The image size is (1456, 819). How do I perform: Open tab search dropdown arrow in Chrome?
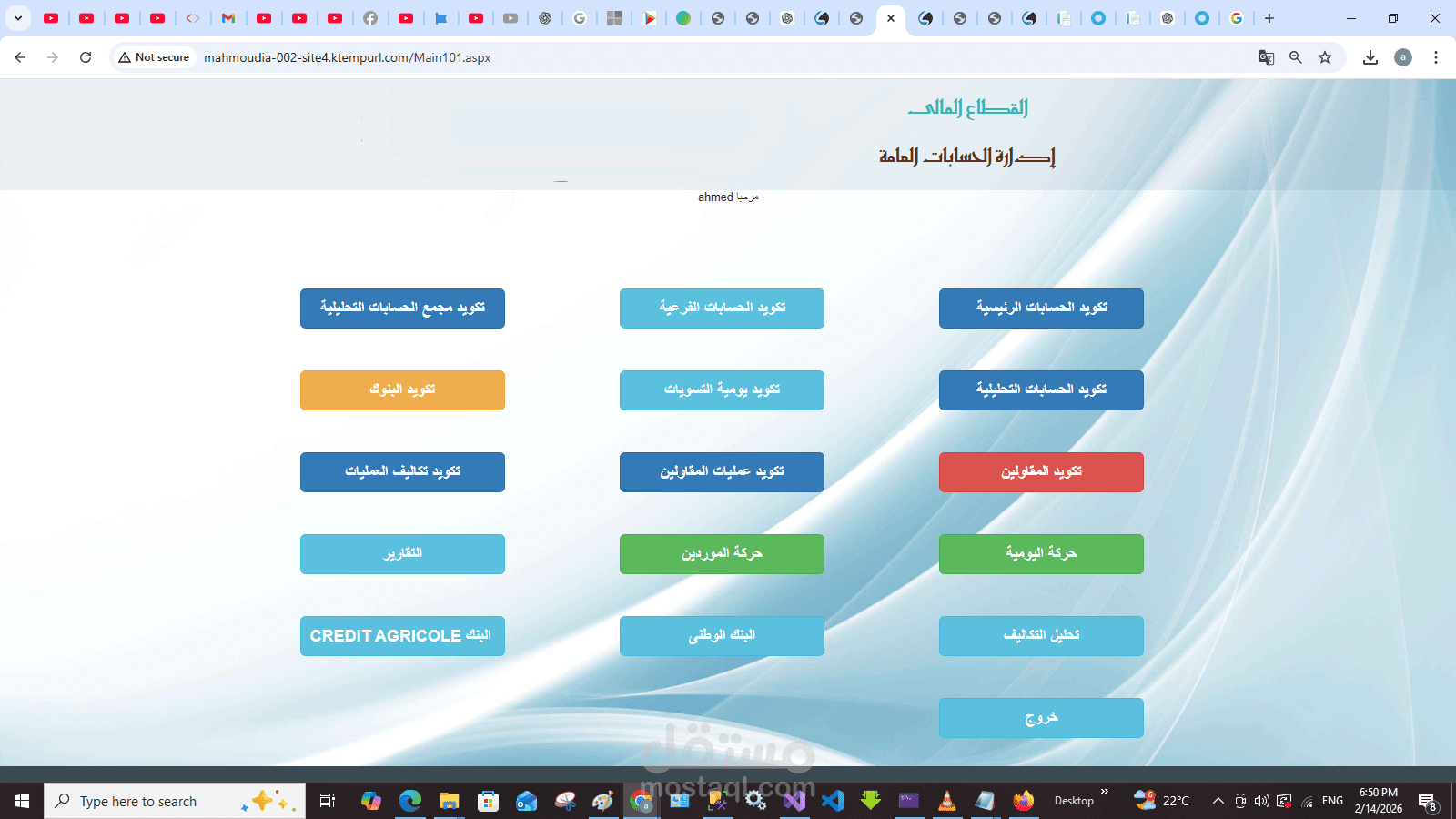coord(17,18)
